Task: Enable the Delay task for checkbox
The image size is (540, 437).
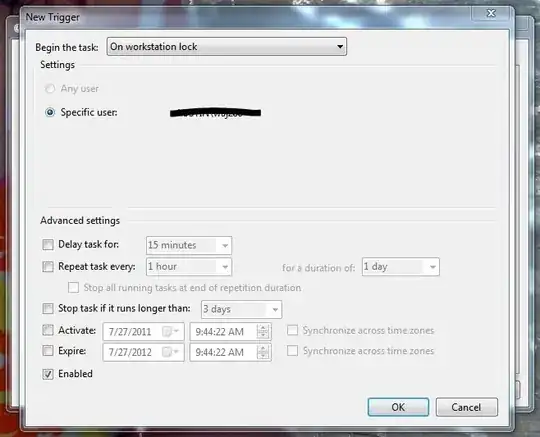Action: coord(48,244)
